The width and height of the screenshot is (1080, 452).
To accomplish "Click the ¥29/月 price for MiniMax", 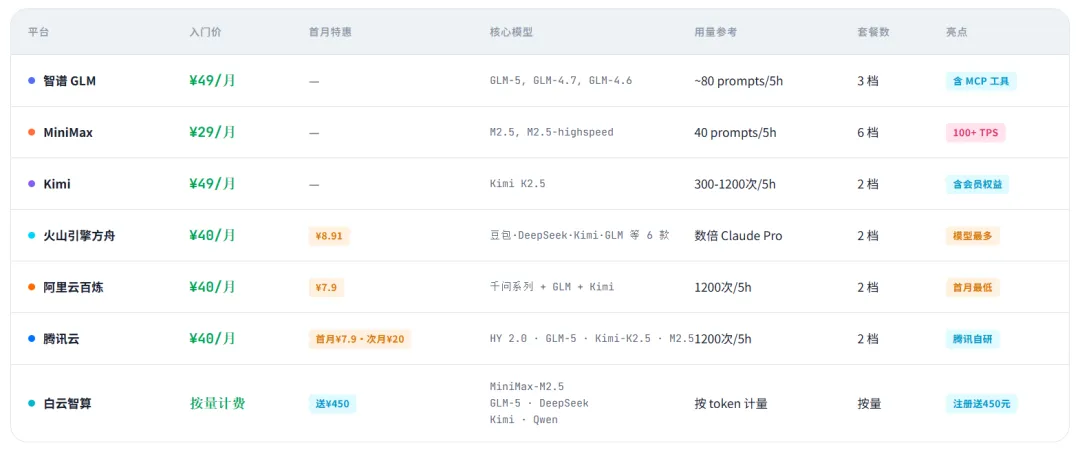I will pos(212,132).
